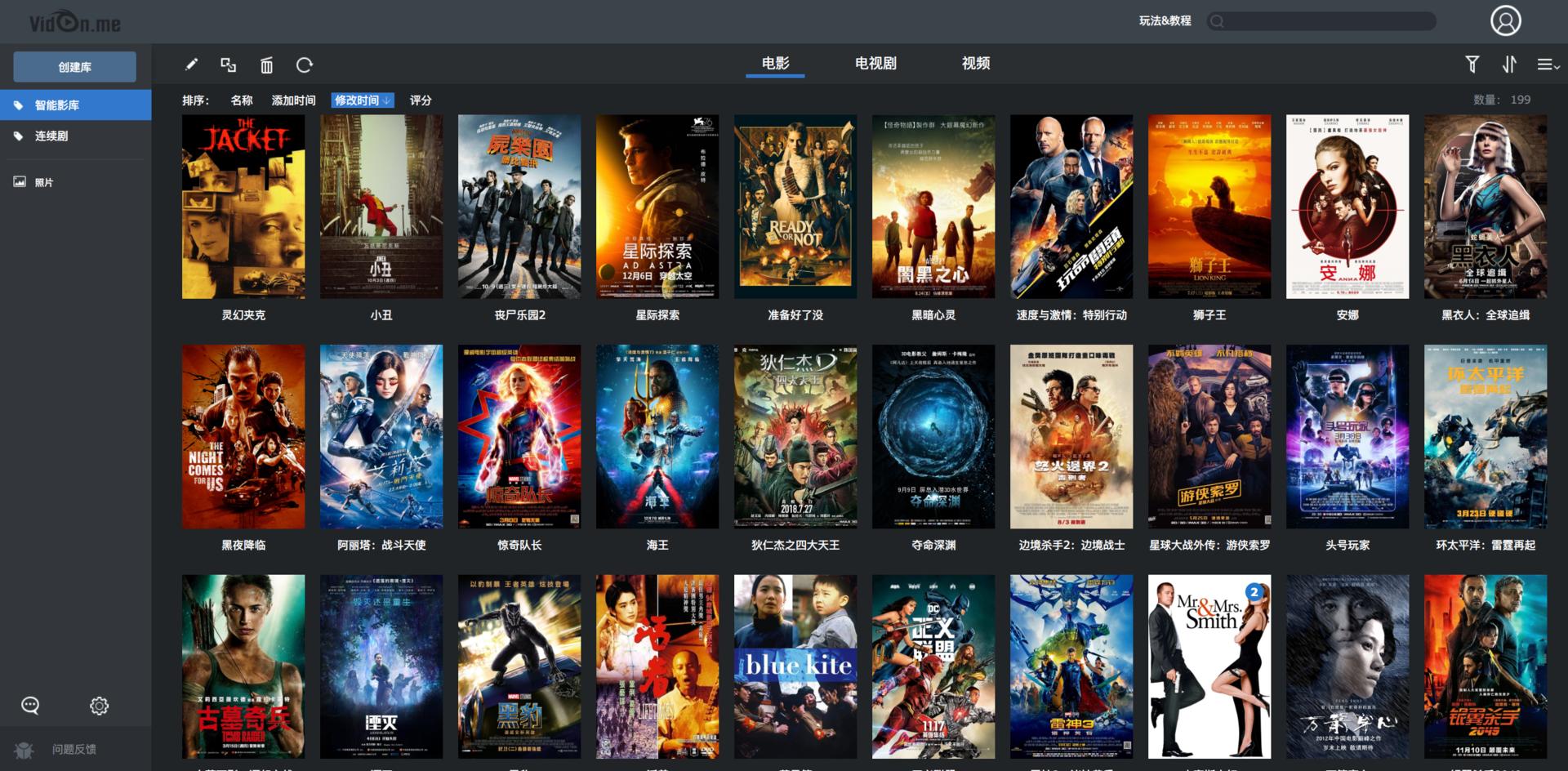Open the 正义联盟 poster
The height and width of the screenshot is (771, 1568).
(933, 667)
